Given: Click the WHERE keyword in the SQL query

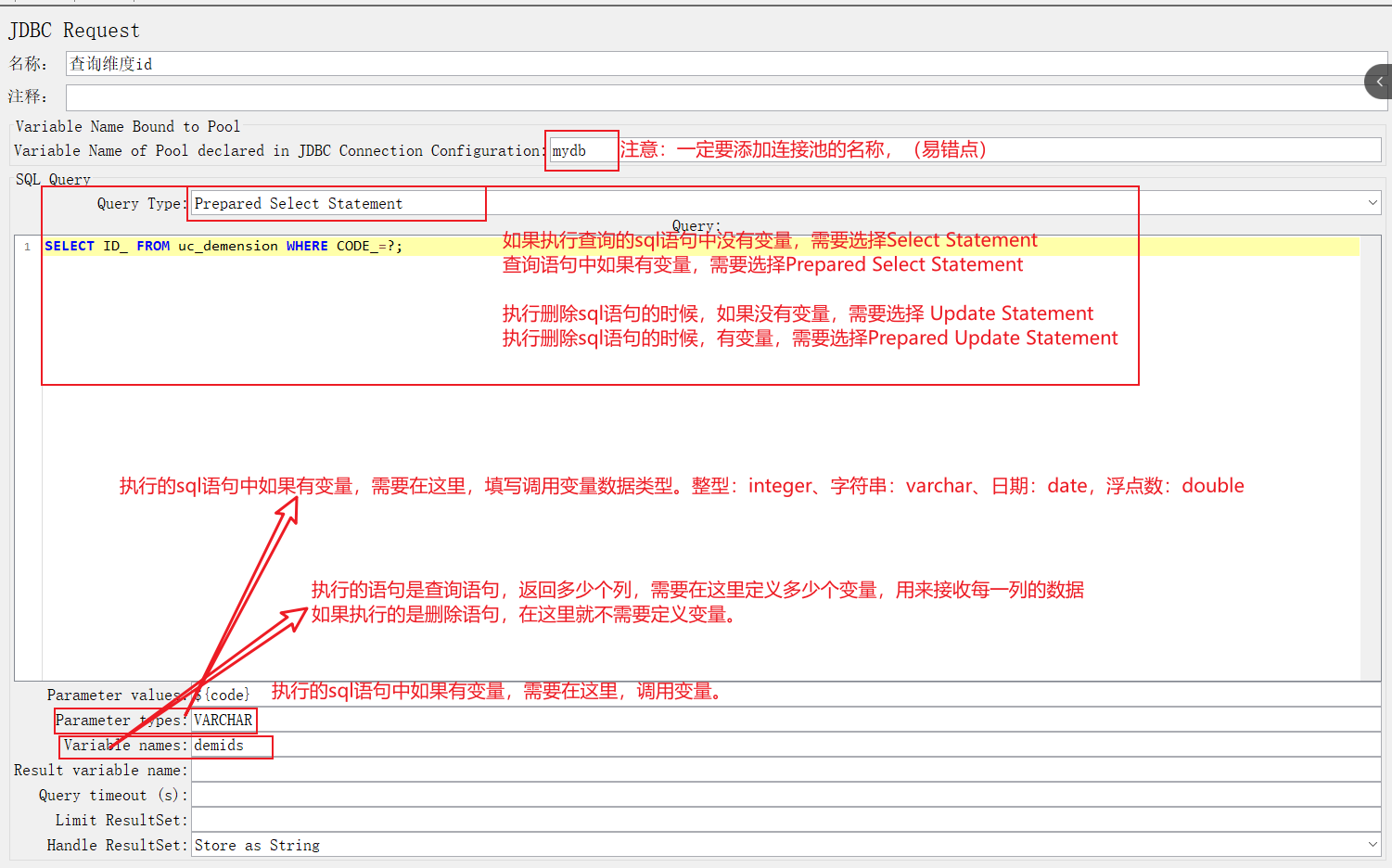Looking at the screenshot, I should [307, 246].
